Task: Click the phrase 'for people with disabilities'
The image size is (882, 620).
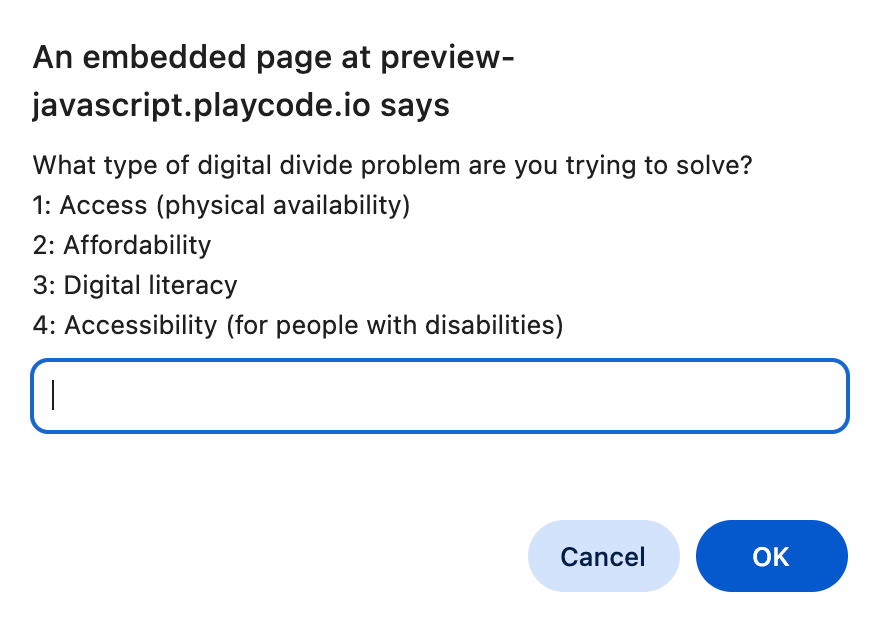Action: point(394,325)
